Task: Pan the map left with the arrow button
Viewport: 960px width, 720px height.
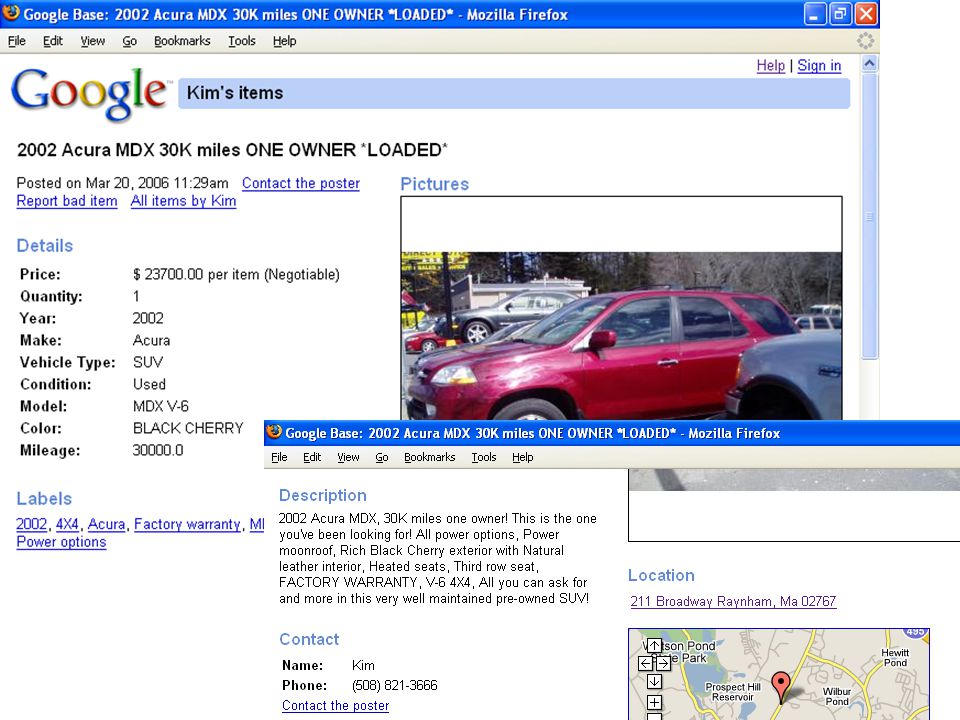Action: [x=645, y=663]
